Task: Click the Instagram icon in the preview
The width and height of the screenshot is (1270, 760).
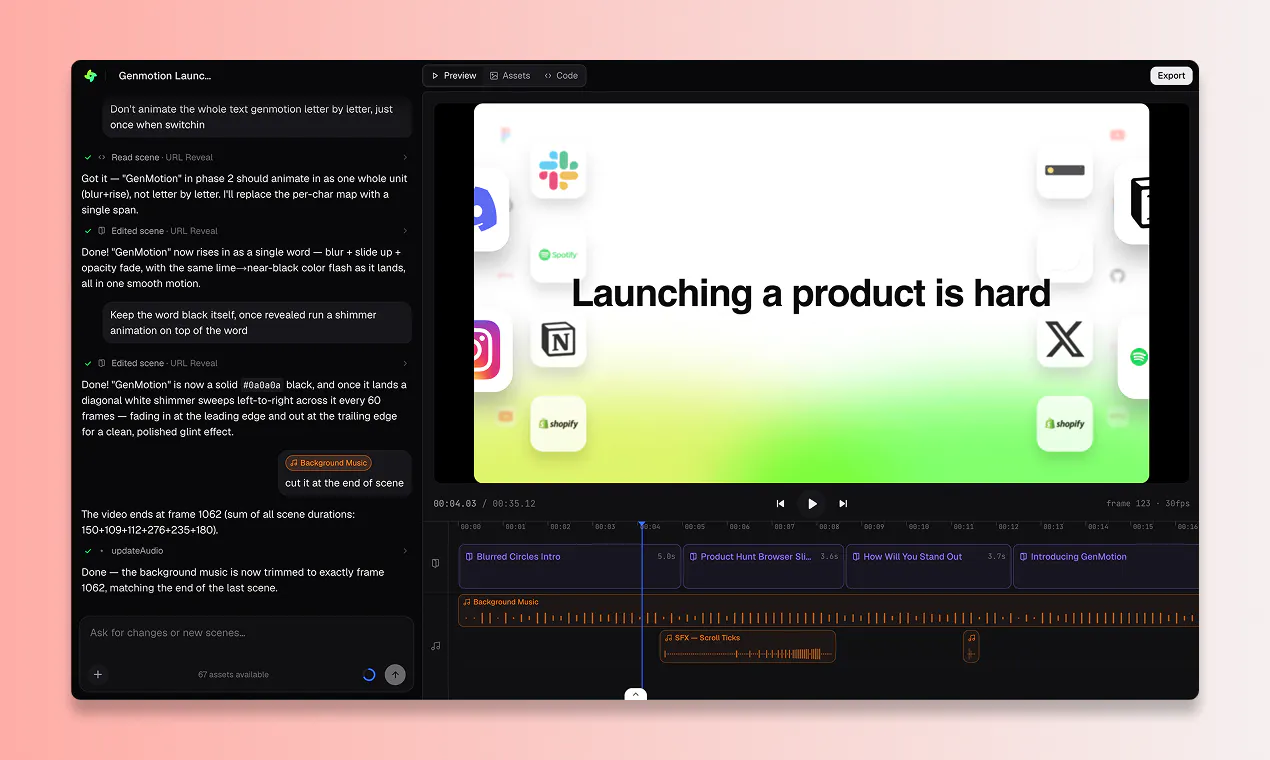Action: tap(487, 349)
